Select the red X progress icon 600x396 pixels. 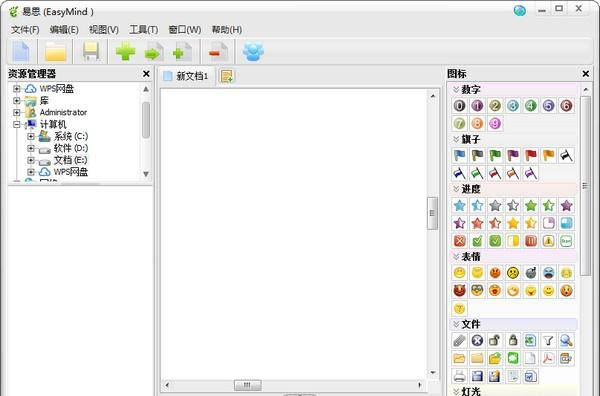pyautogui.click(x=460, y=241)
